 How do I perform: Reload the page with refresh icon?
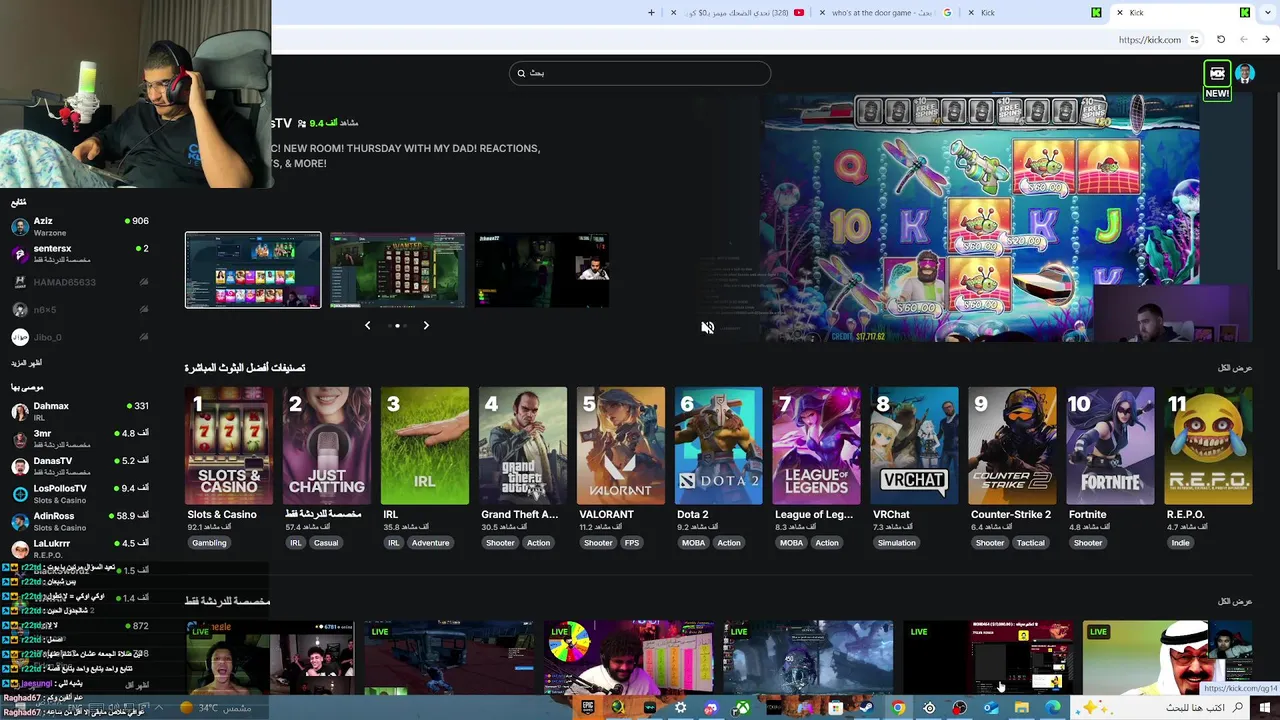click(1220, 40)
